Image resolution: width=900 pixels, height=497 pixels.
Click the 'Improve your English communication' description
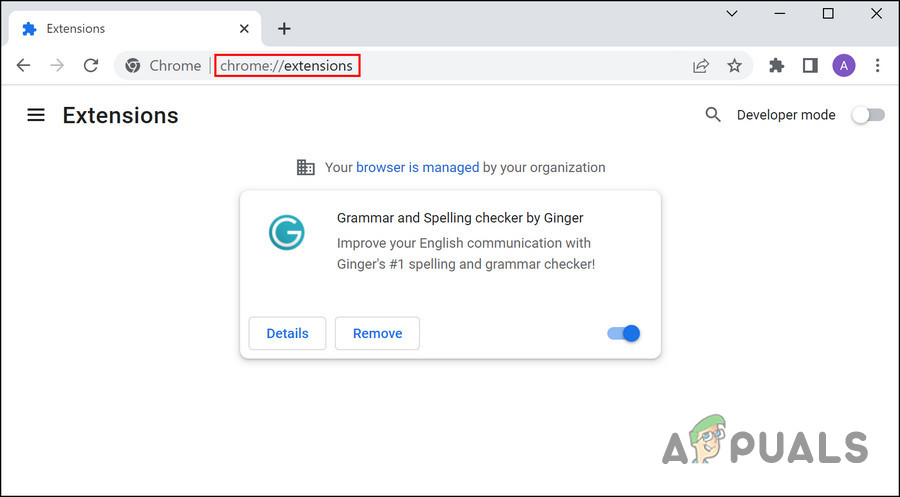(x=466, y=254)
